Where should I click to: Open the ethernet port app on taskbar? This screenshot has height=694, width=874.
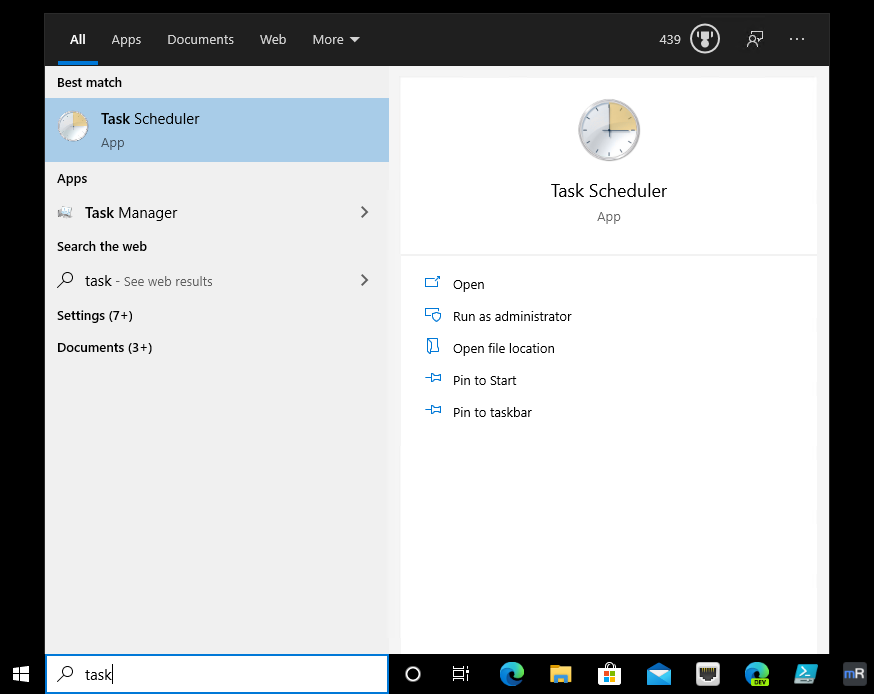pyautogui.click(x=708, y=674)
